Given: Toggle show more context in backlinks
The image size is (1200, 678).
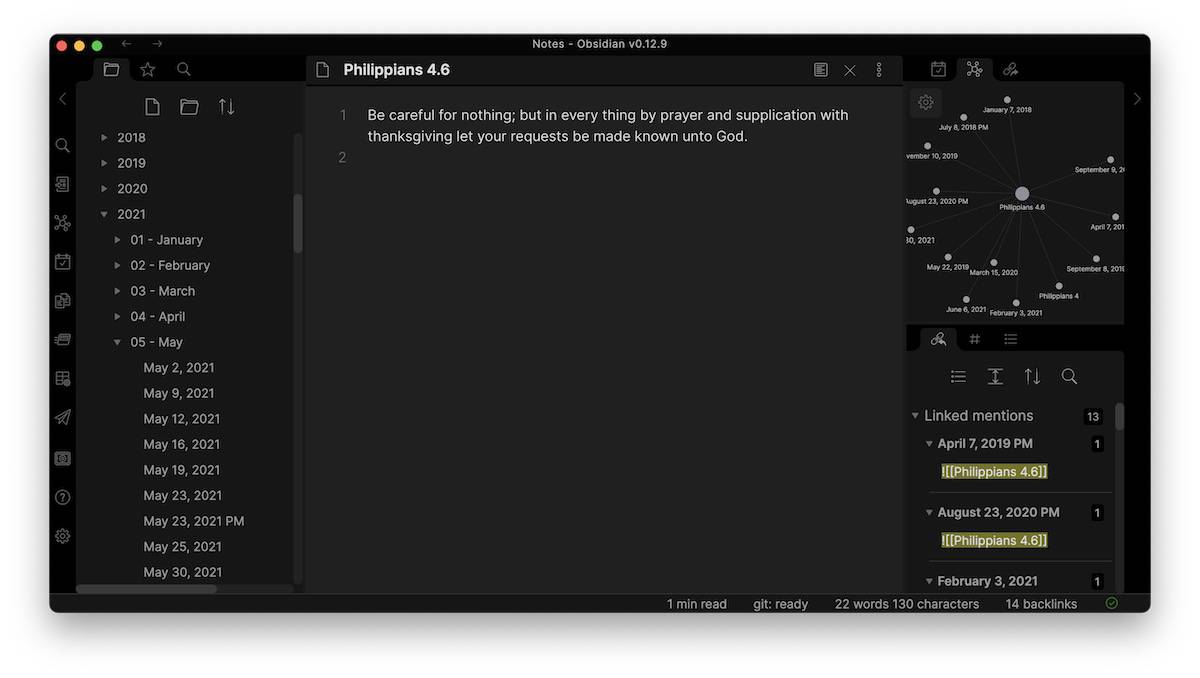Looking at the screenshot, I should click(x=995, y=376).
